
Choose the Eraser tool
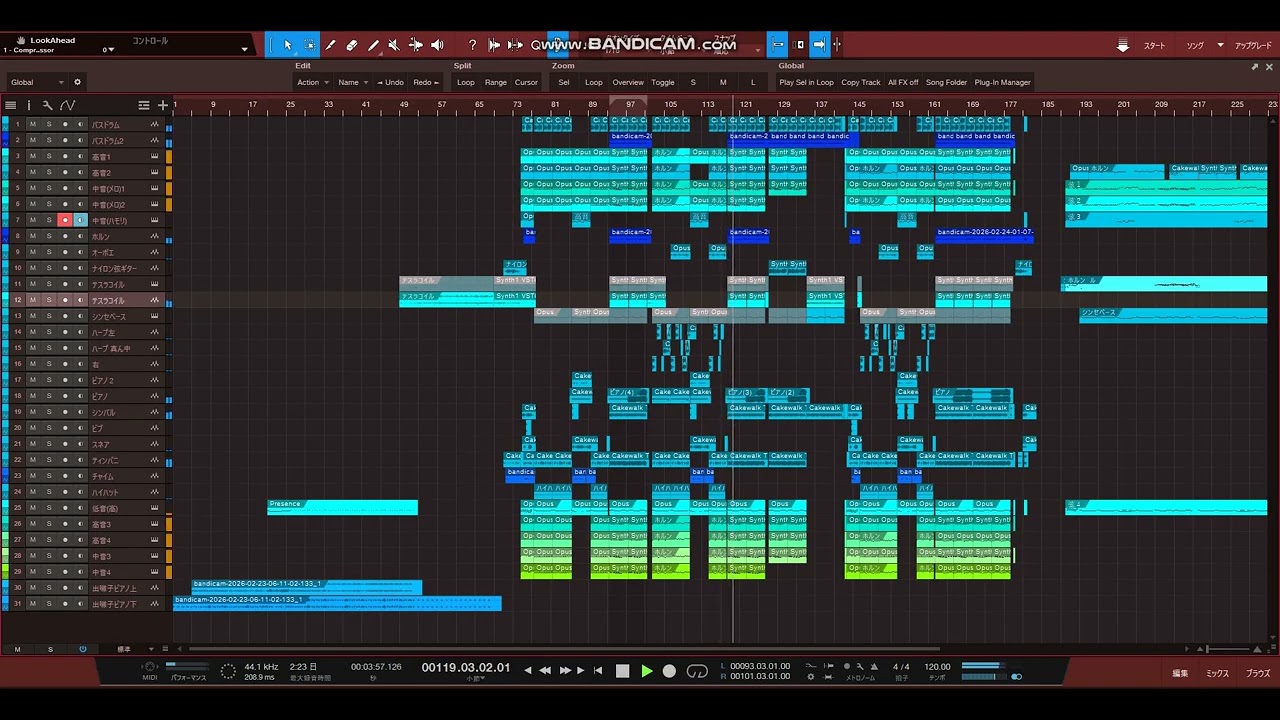coord(352,45)
